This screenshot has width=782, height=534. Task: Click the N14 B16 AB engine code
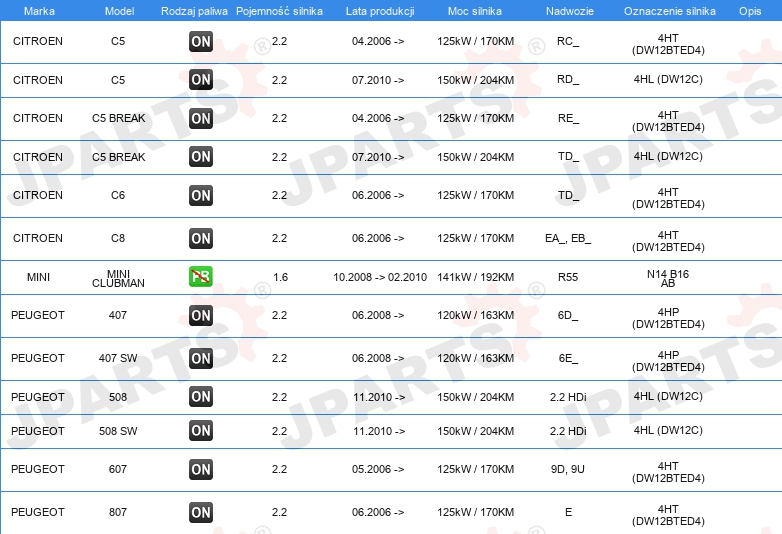pyautogui.click(x=668, y=279)
